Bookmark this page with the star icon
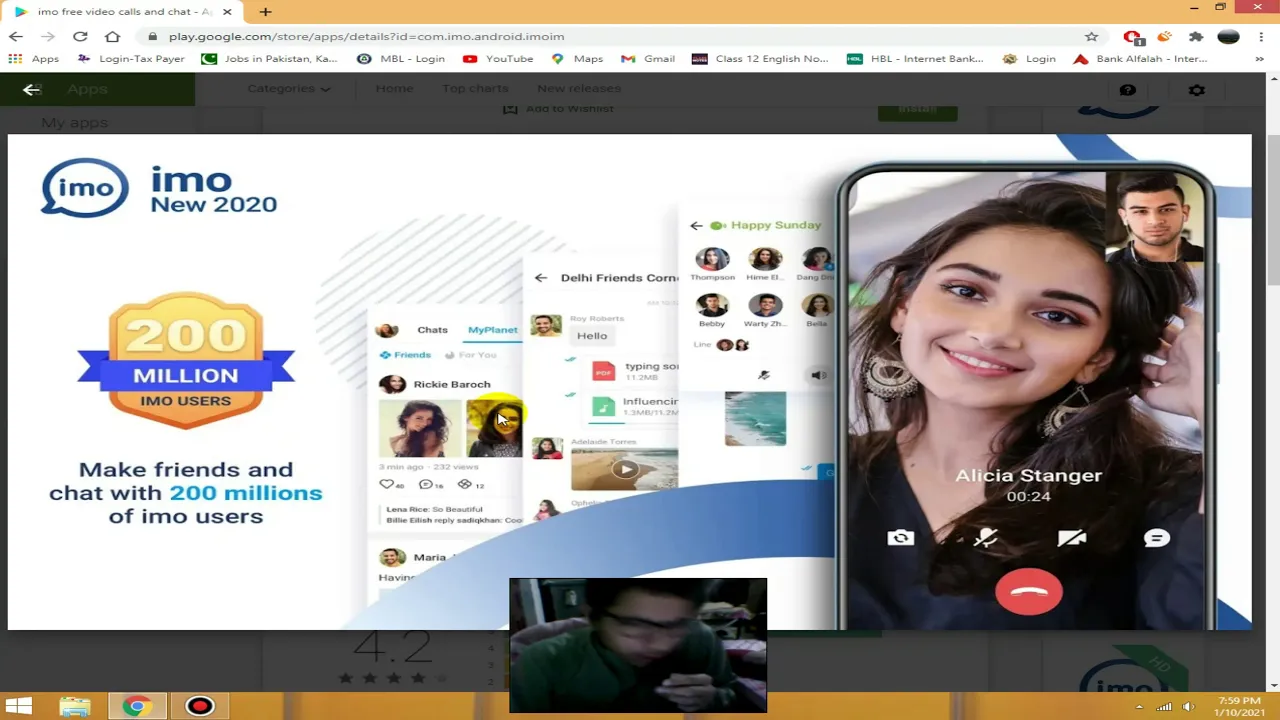 (x=1091, y=36)
